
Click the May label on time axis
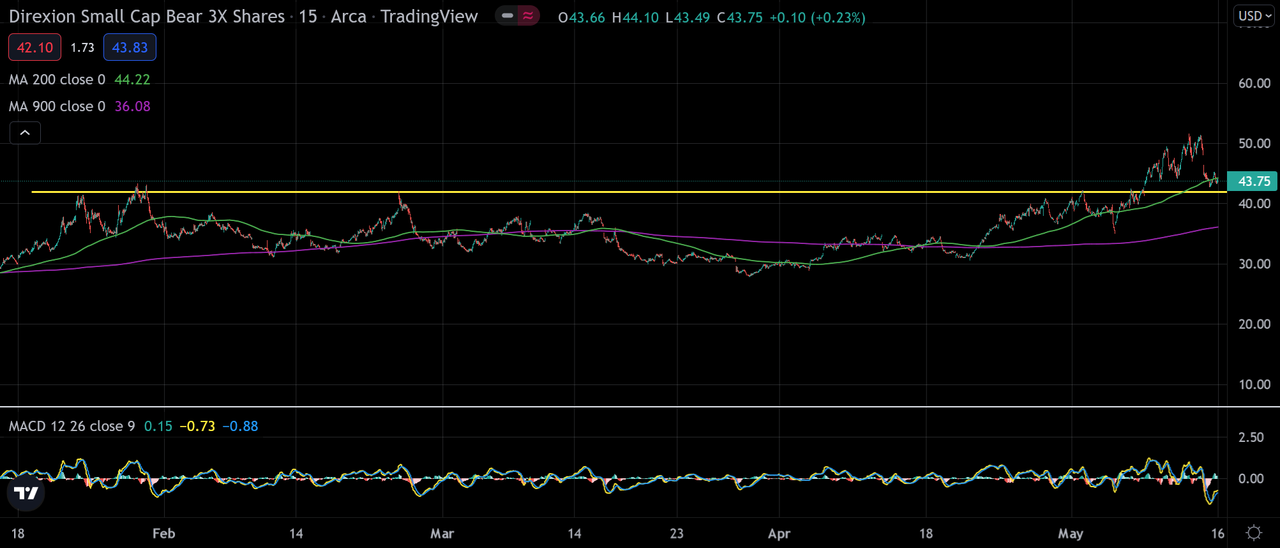click(1071, 532)
